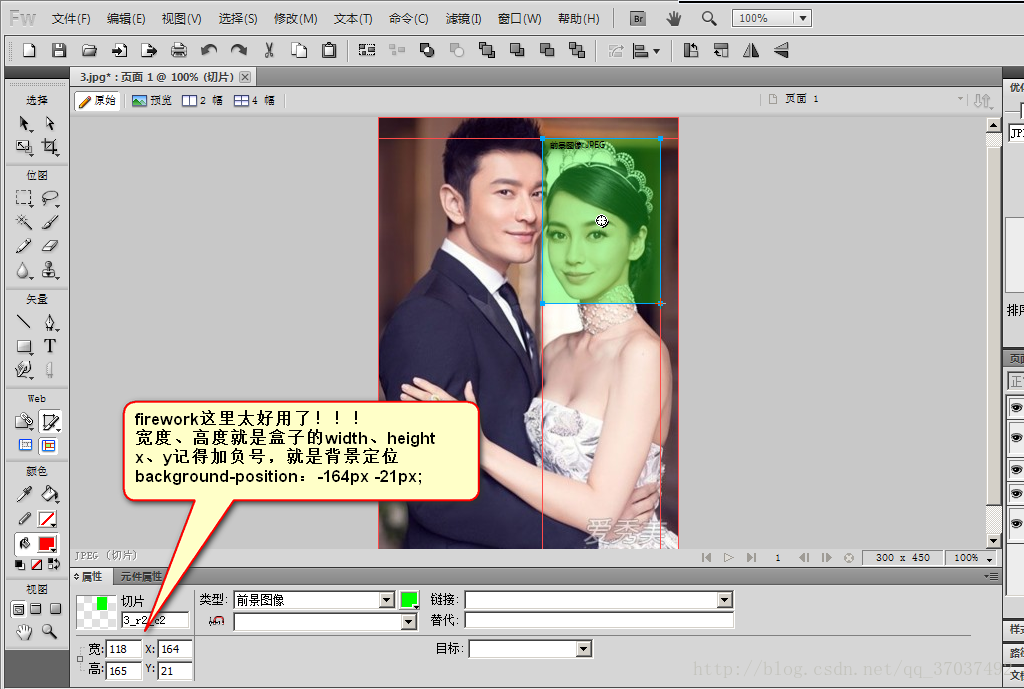Click the Paste clipboard icon
This screenshot has width=1024, height=689.
329,50
